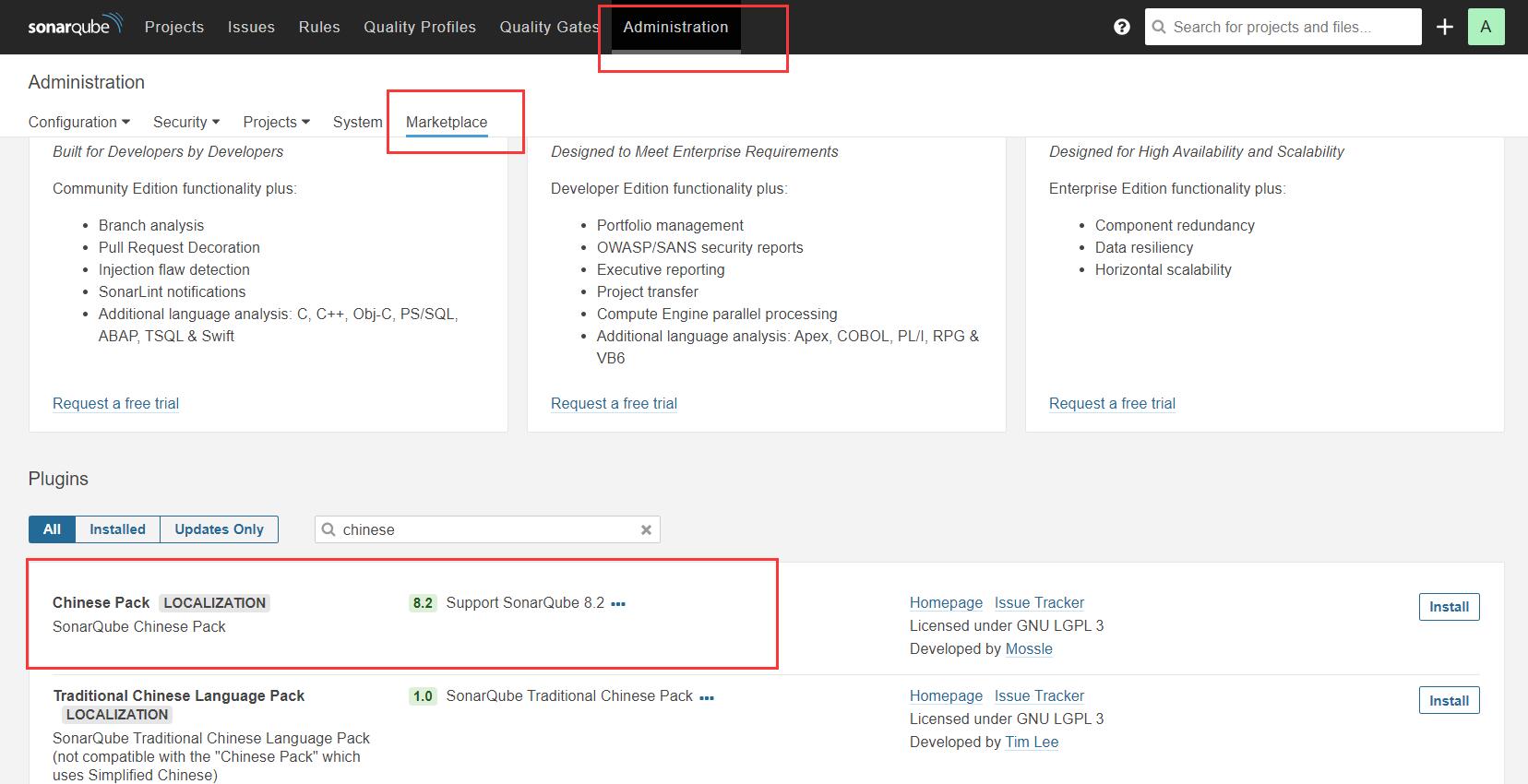Viewport: 1528px width, 784px height.
Task: Select the Installed plugins filter
Action: coord(117,529)
